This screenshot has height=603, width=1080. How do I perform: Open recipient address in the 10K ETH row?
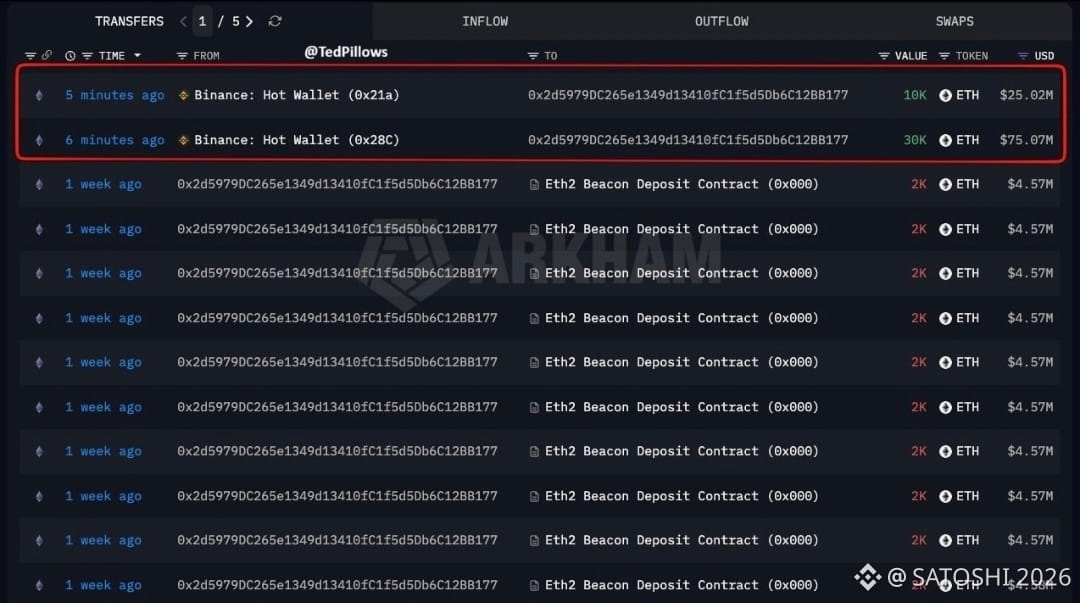[688, 95]
